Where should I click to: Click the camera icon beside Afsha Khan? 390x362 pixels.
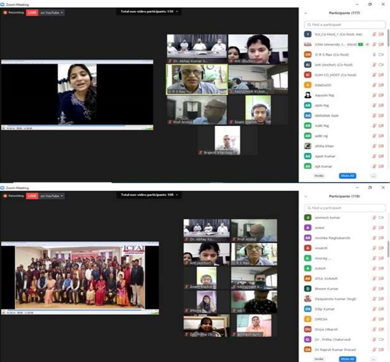point(381,146)
